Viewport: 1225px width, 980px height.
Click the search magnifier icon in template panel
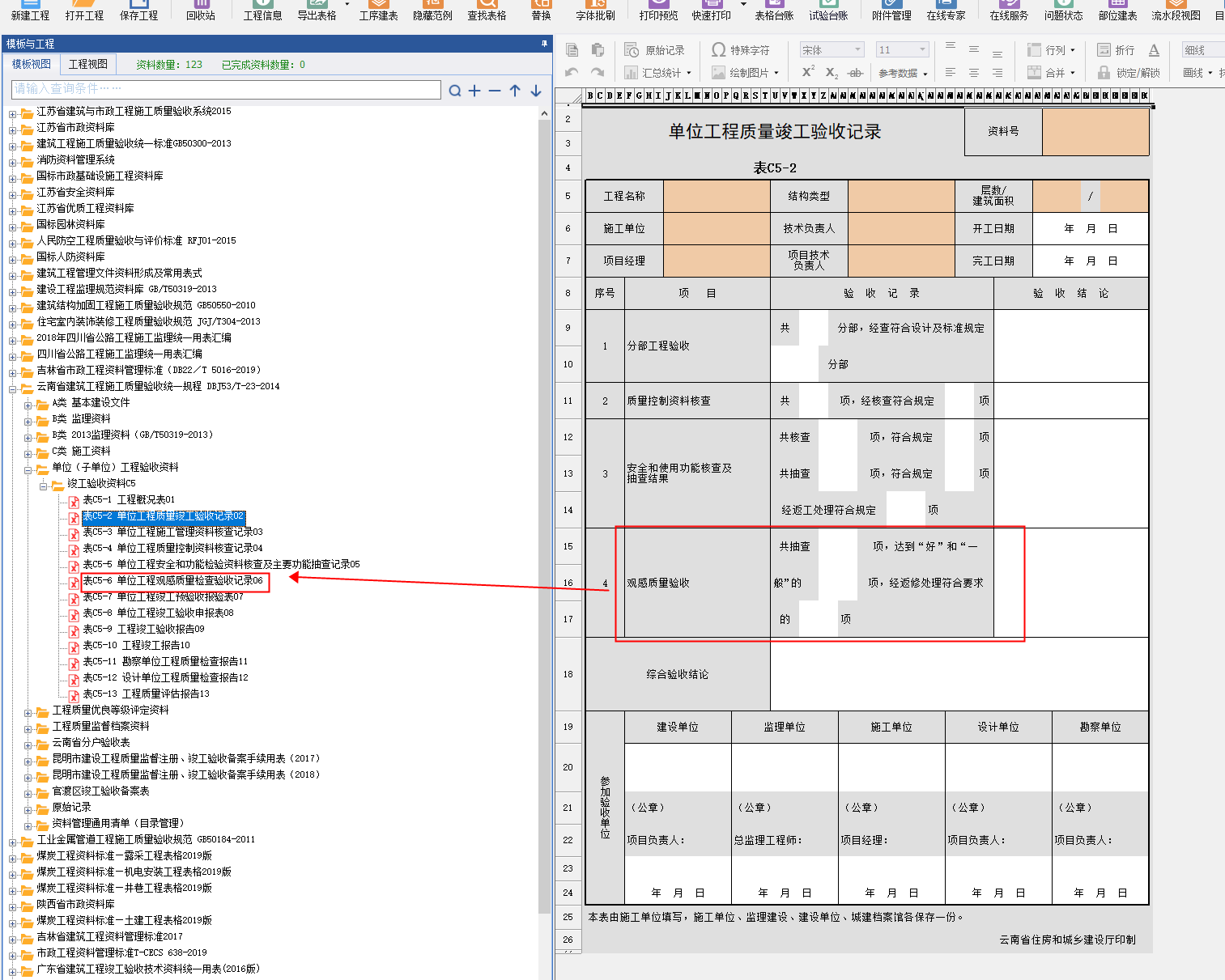(x=455, y=91)
